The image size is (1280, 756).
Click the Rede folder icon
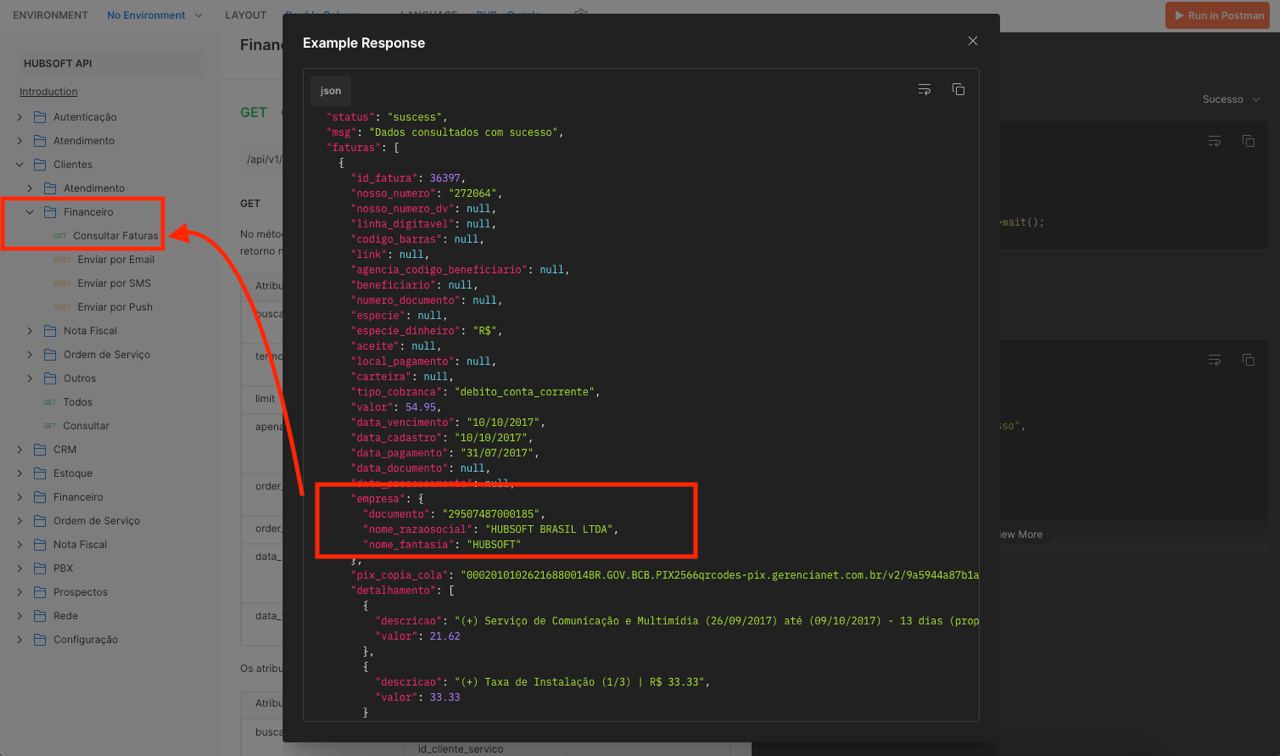tap(40, 616)
